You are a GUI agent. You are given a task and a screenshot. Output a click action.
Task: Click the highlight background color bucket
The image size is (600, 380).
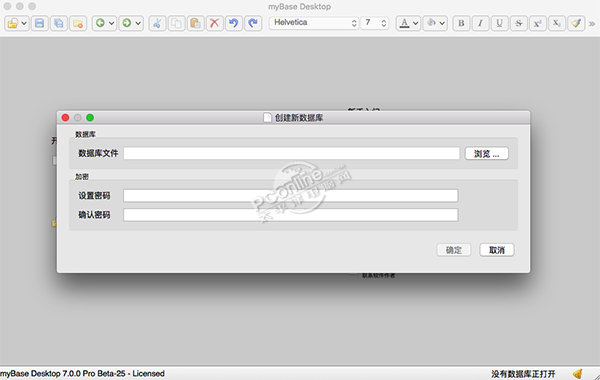431,23
